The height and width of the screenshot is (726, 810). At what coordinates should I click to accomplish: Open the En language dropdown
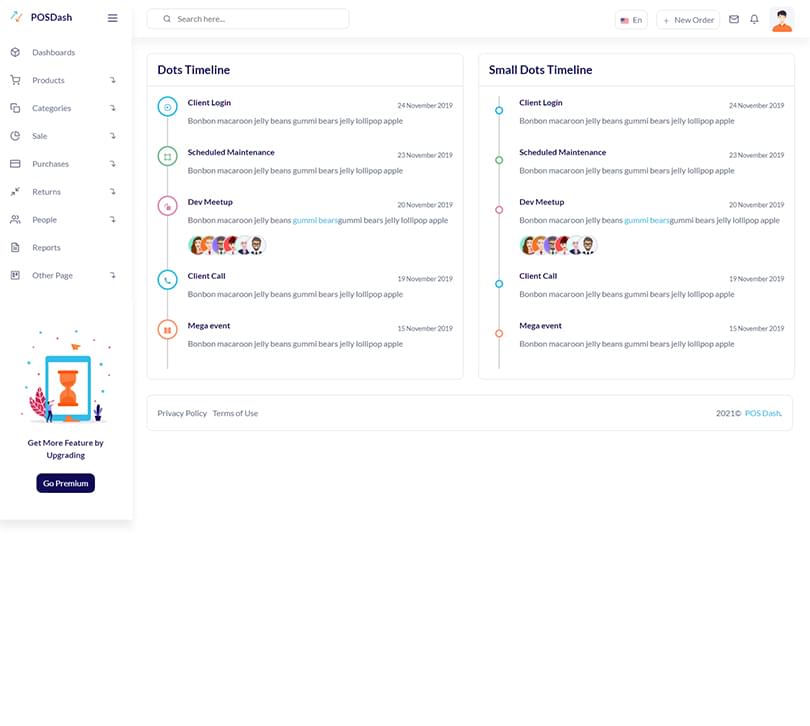[x=631, y=20]
